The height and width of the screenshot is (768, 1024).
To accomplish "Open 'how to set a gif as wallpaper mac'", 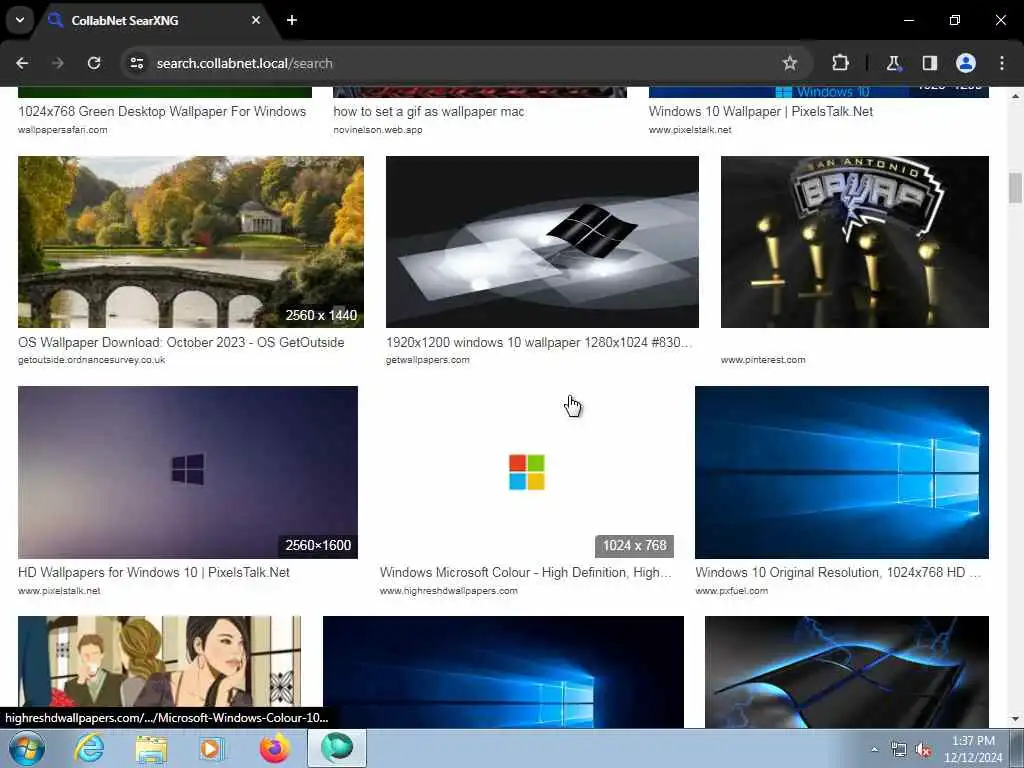I will [428, 112].
